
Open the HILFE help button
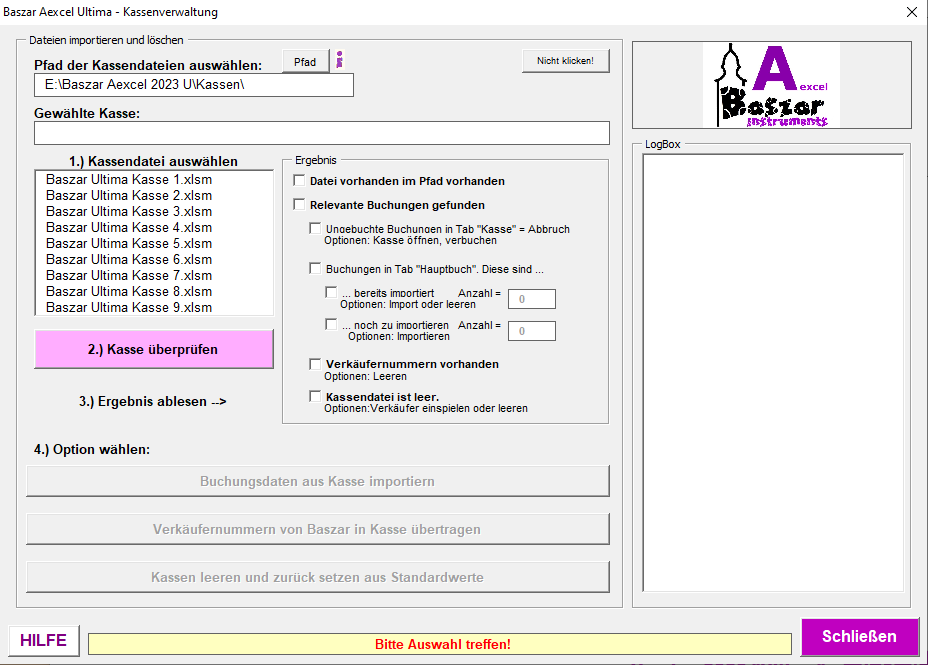[44, 640]
